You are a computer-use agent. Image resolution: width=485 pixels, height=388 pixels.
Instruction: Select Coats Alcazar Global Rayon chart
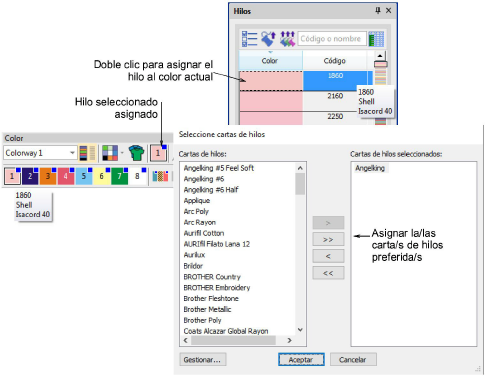coord(226,331)
